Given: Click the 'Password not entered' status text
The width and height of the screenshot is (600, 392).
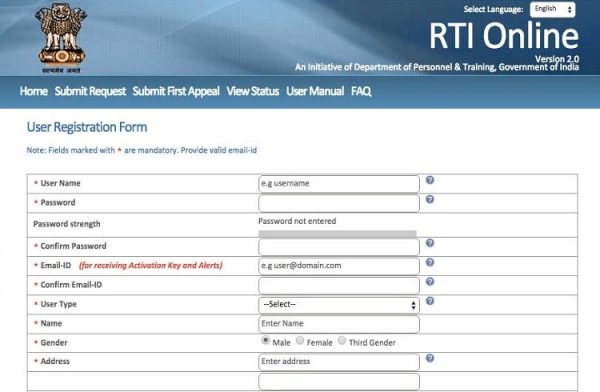Looking at the screenshot, I should click(x=297, y=221).
